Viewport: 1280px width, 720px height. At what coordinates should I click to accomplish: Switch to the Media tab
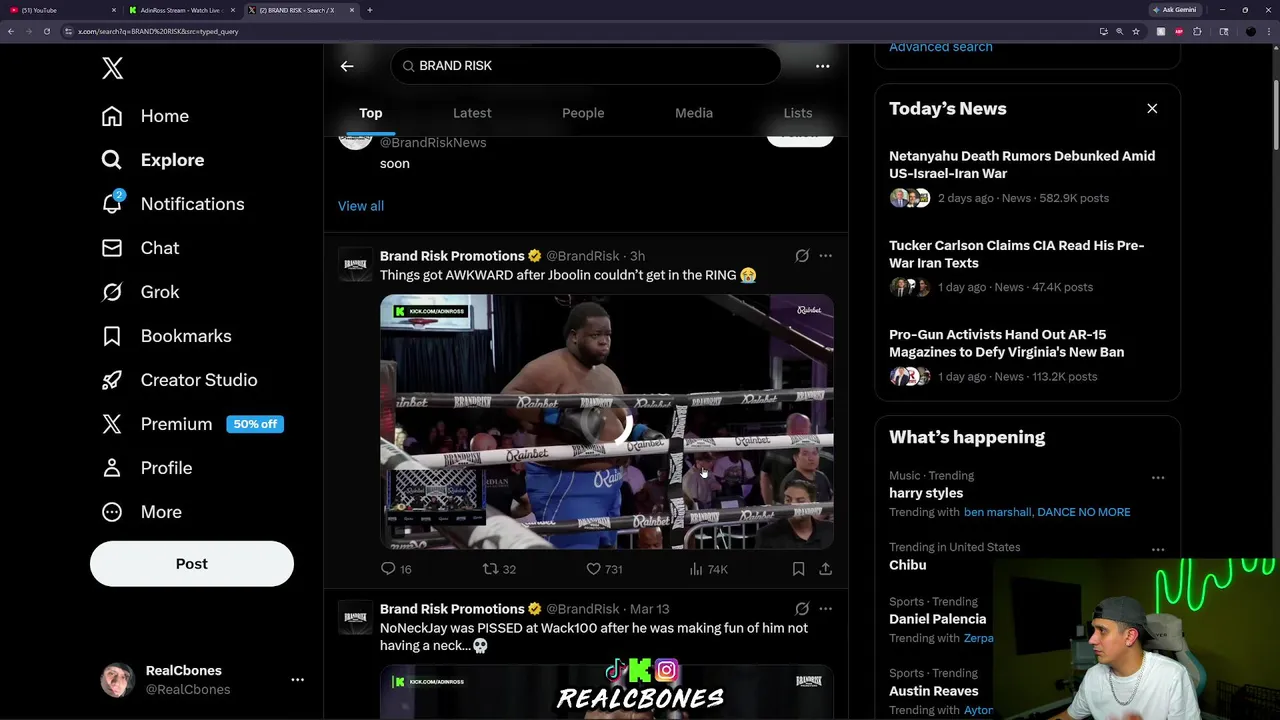(694, 113)
